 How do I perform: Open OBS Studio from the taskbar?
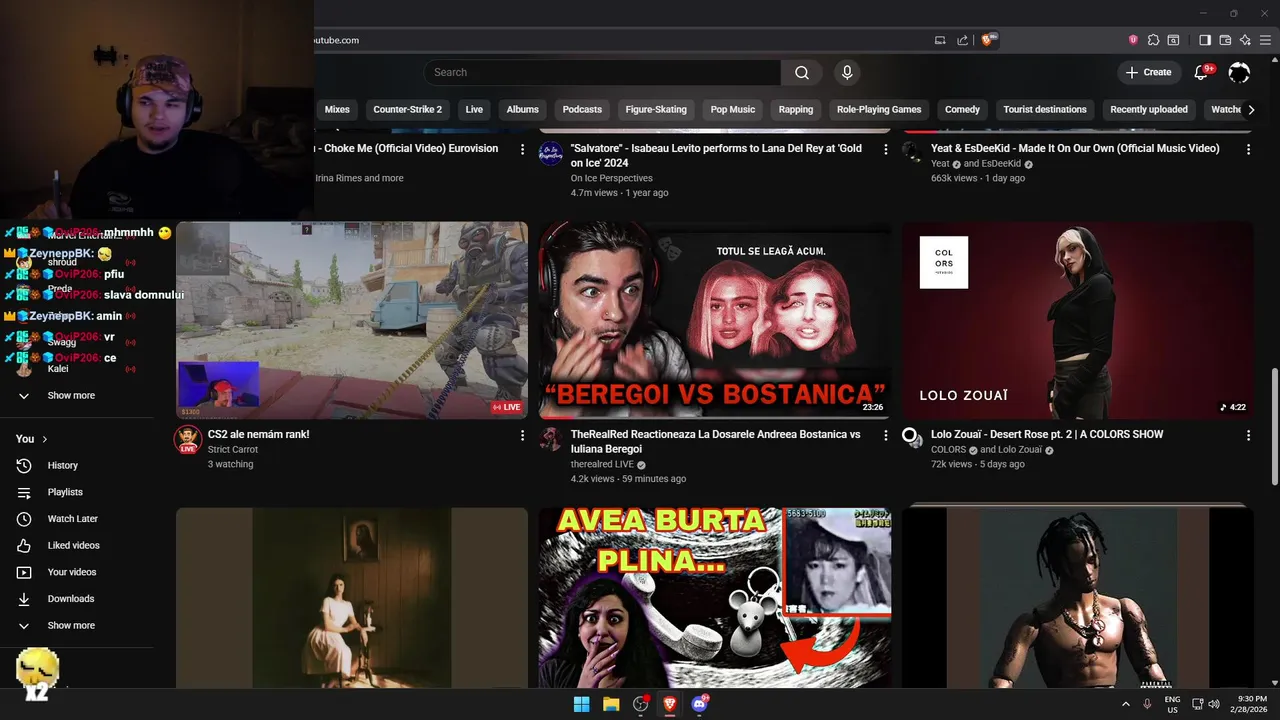point(641,704)
